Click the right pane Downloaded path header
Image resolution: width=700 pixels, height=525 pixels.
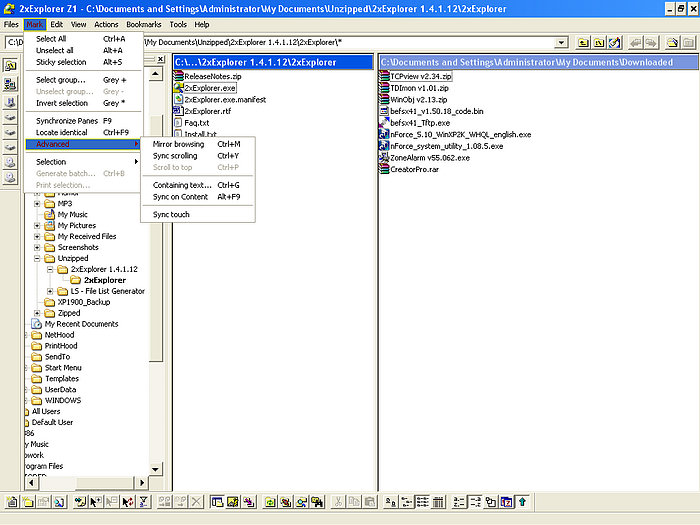539,62
